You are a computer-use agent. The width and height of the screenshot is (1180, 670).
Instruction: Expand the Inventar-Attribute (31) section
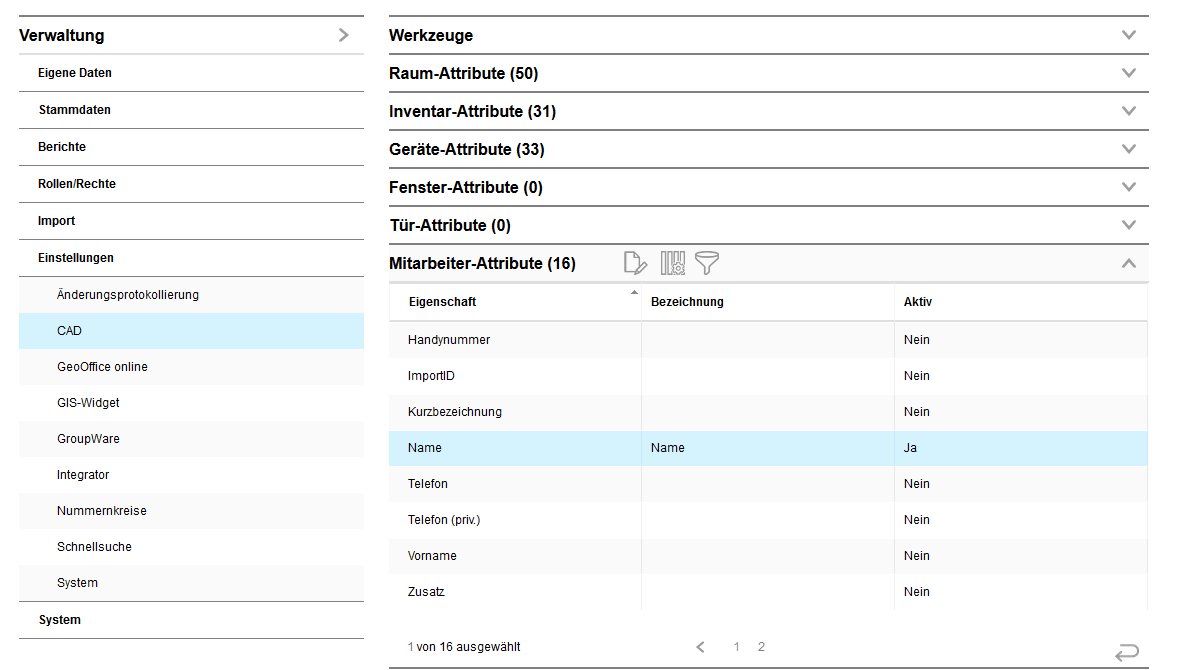1129,111
